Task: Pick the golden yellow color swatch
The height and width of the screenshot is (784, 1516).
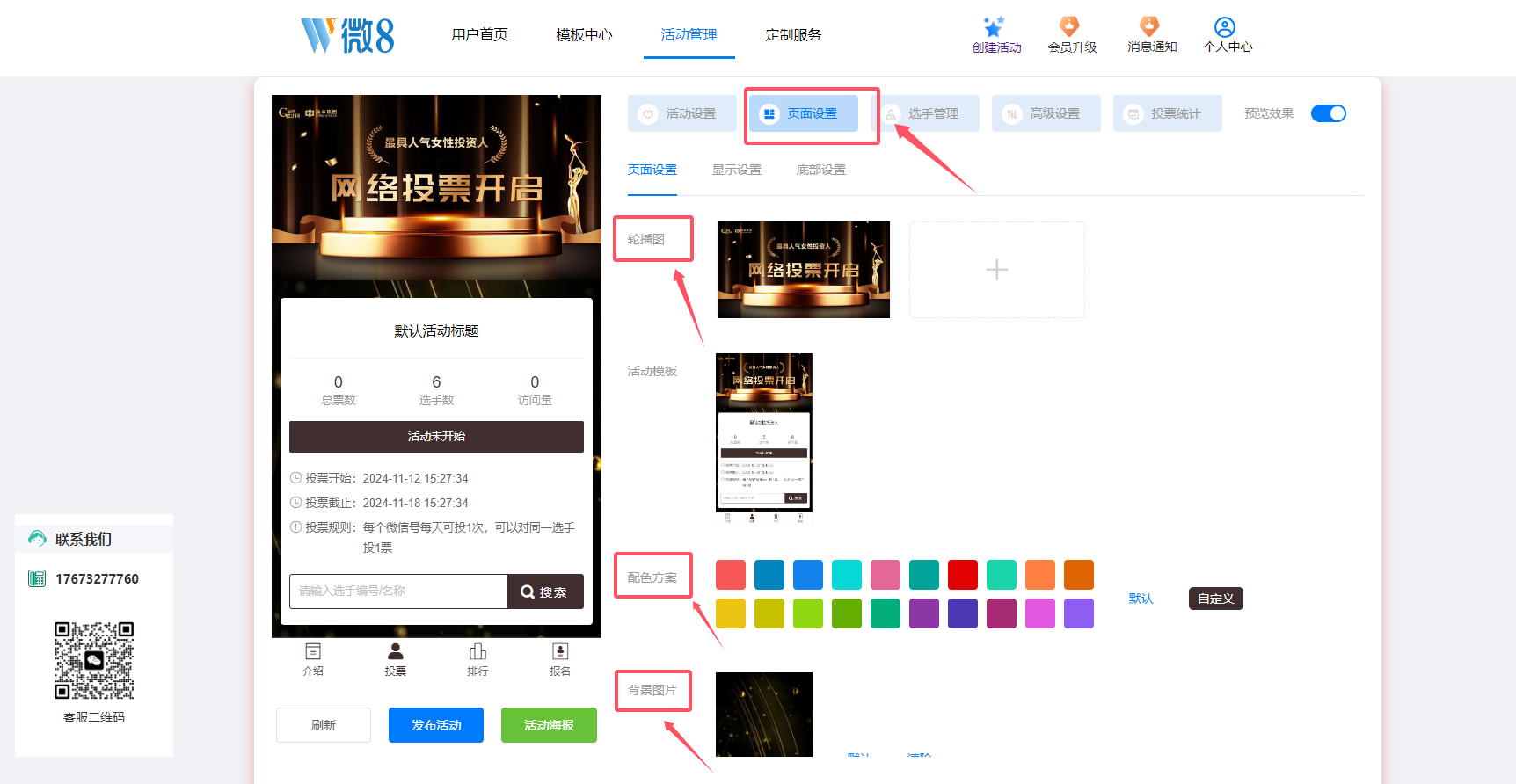Action: tap(731, 613)
